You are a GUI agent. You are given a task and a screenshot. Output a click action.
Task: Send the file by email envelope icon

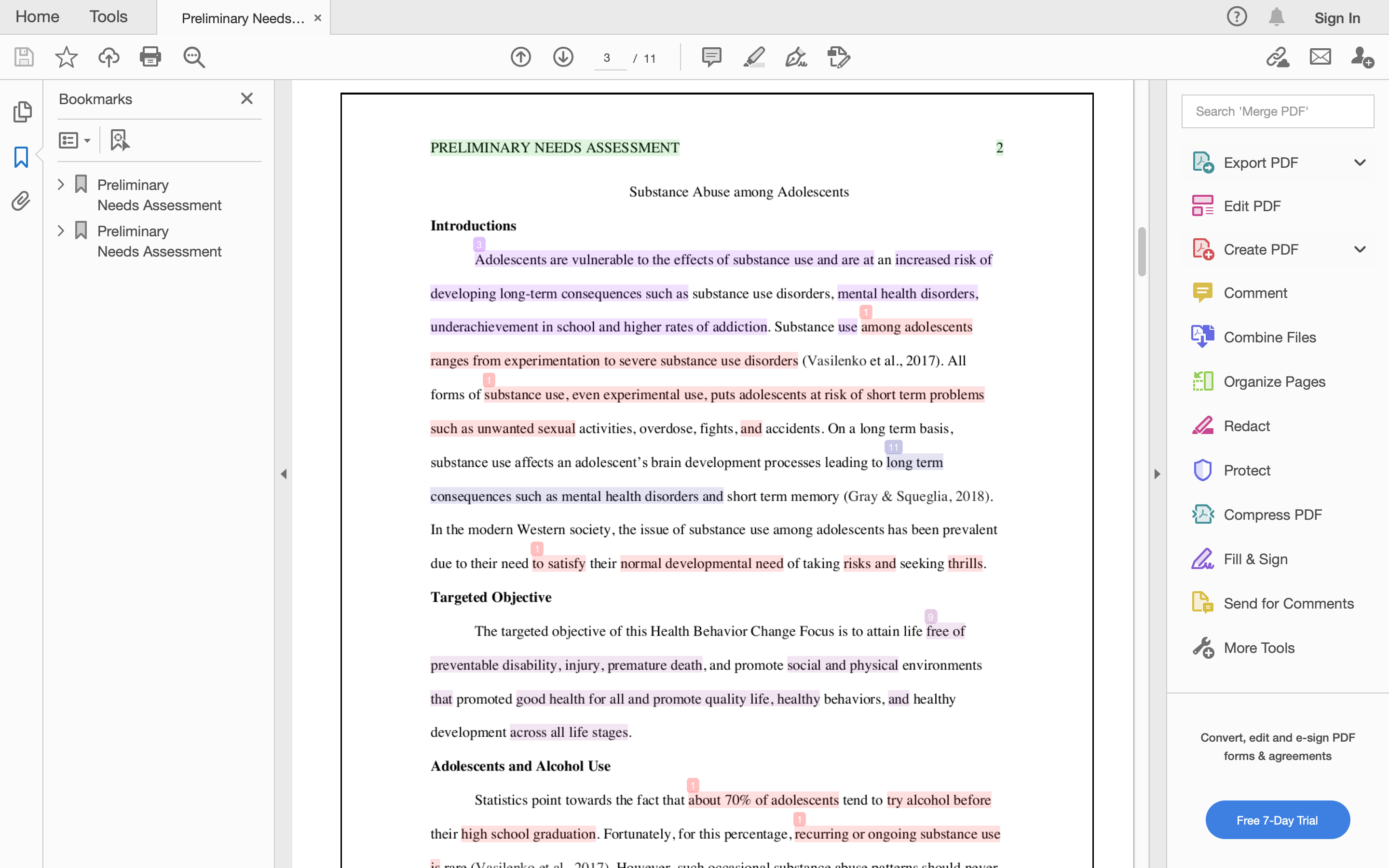point(1320,57)
